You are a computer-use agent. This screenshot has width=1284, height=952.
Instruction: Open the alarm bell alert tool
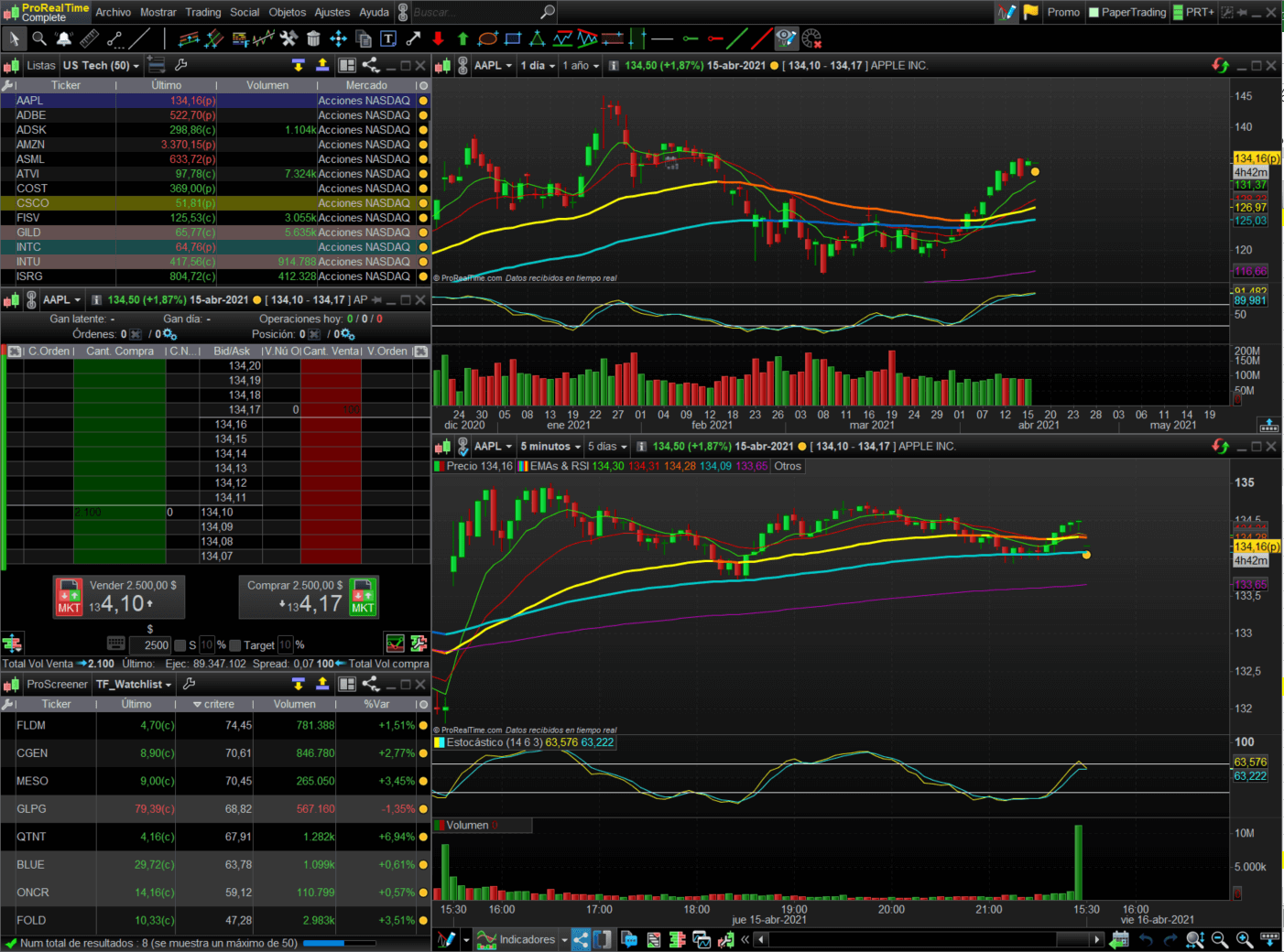point(64,38)
